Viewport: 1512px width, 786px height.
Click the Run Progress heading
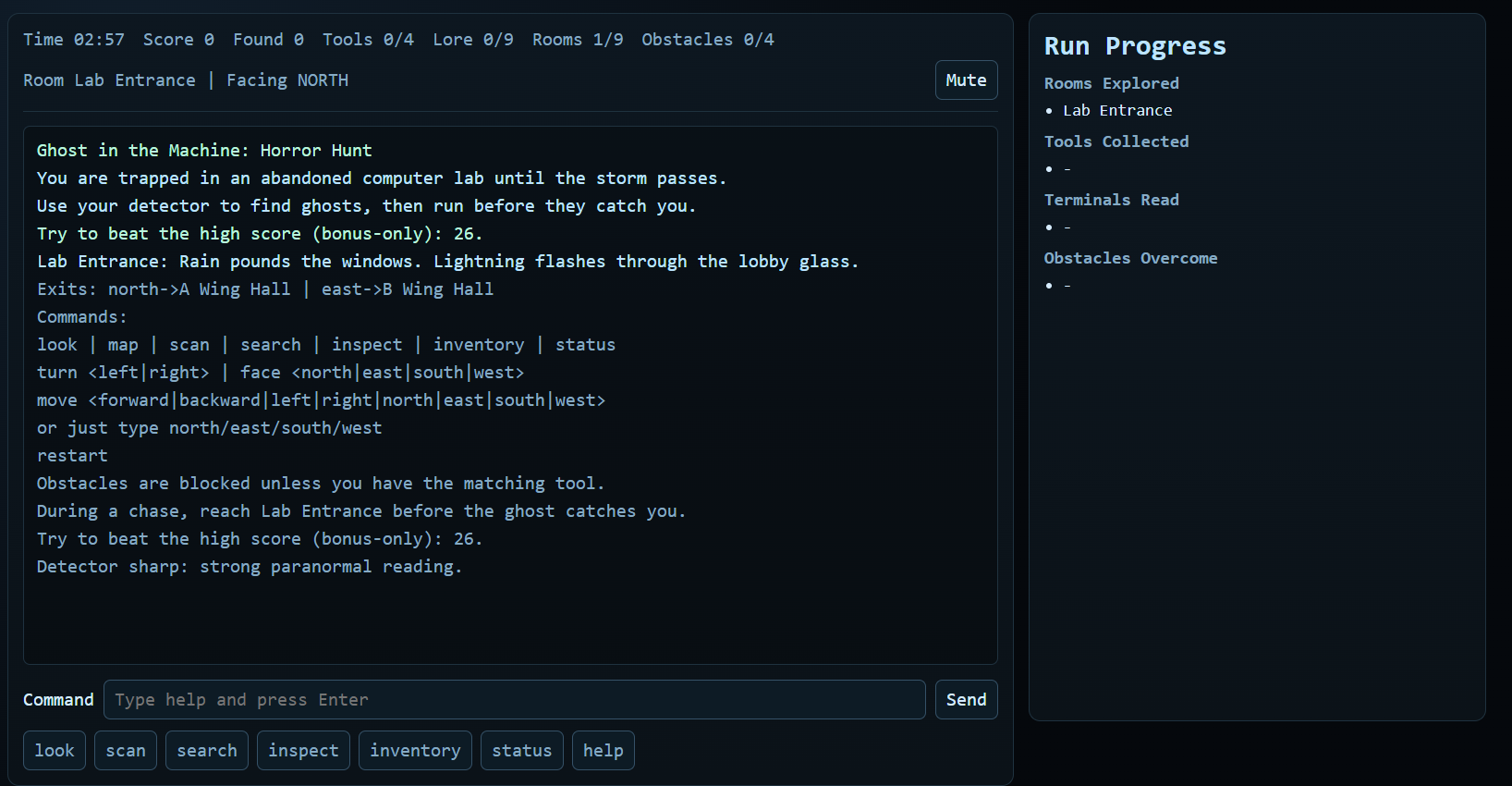(1135, 46)
